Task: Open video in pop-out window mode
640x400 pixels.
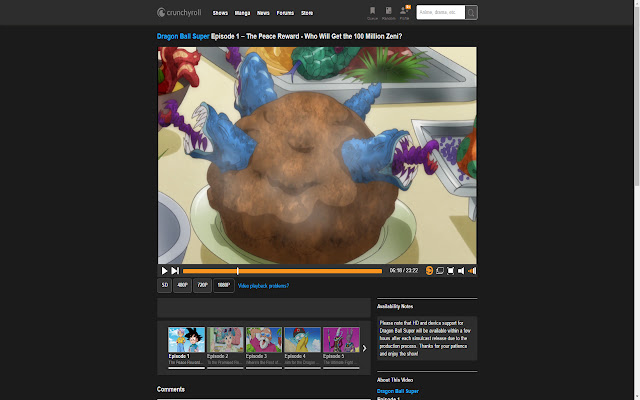Action: pos(440,270)
